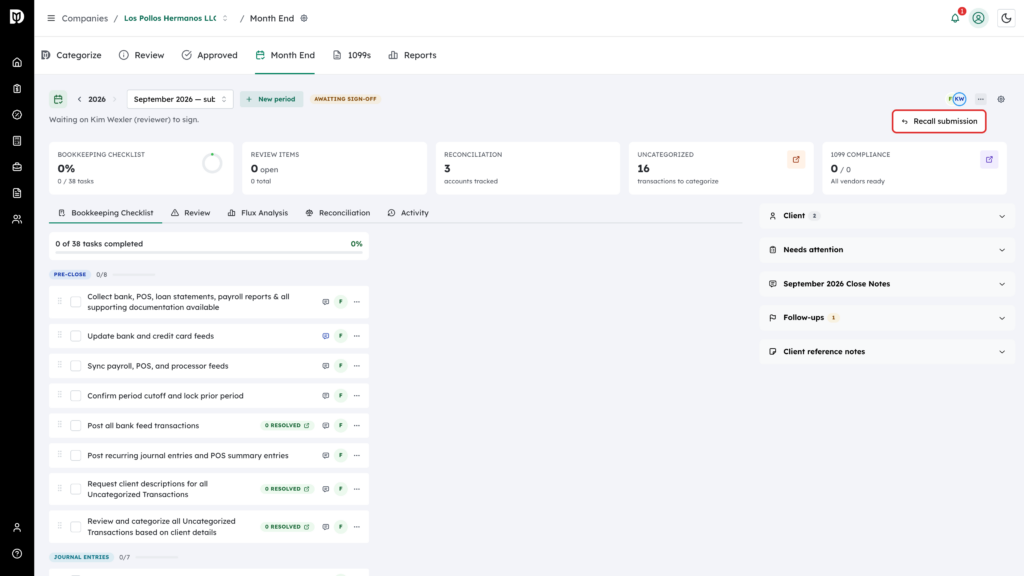Click the Bookkeeping Checklist progress ring
The height and width of the screenshot is (576, 1024).
tap(212, 163)
